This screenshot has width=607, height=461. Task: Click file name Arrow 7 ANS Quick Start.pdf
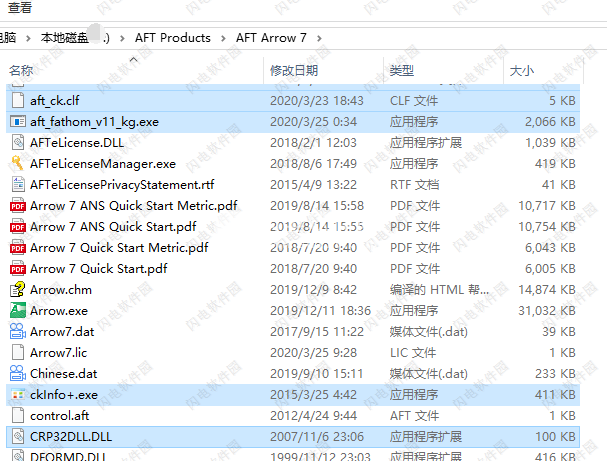coord(113,226)
